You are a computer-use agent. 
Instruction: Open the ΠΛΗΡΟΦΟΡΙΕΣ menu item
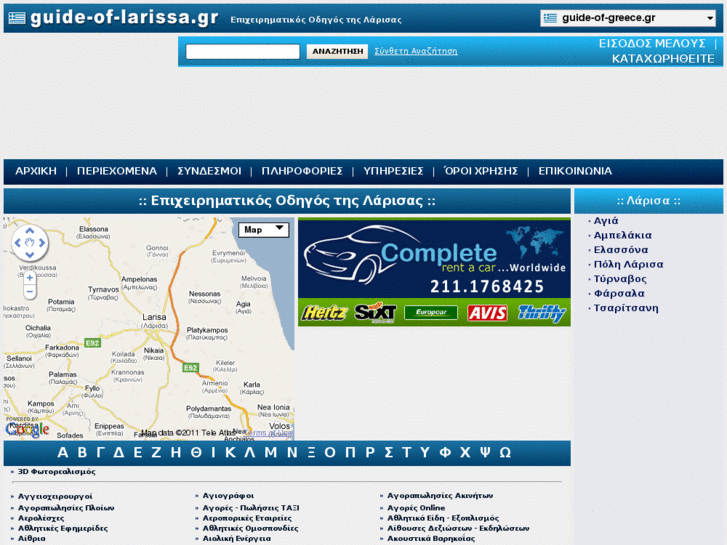pyautogui.click(x=302, y=171)
